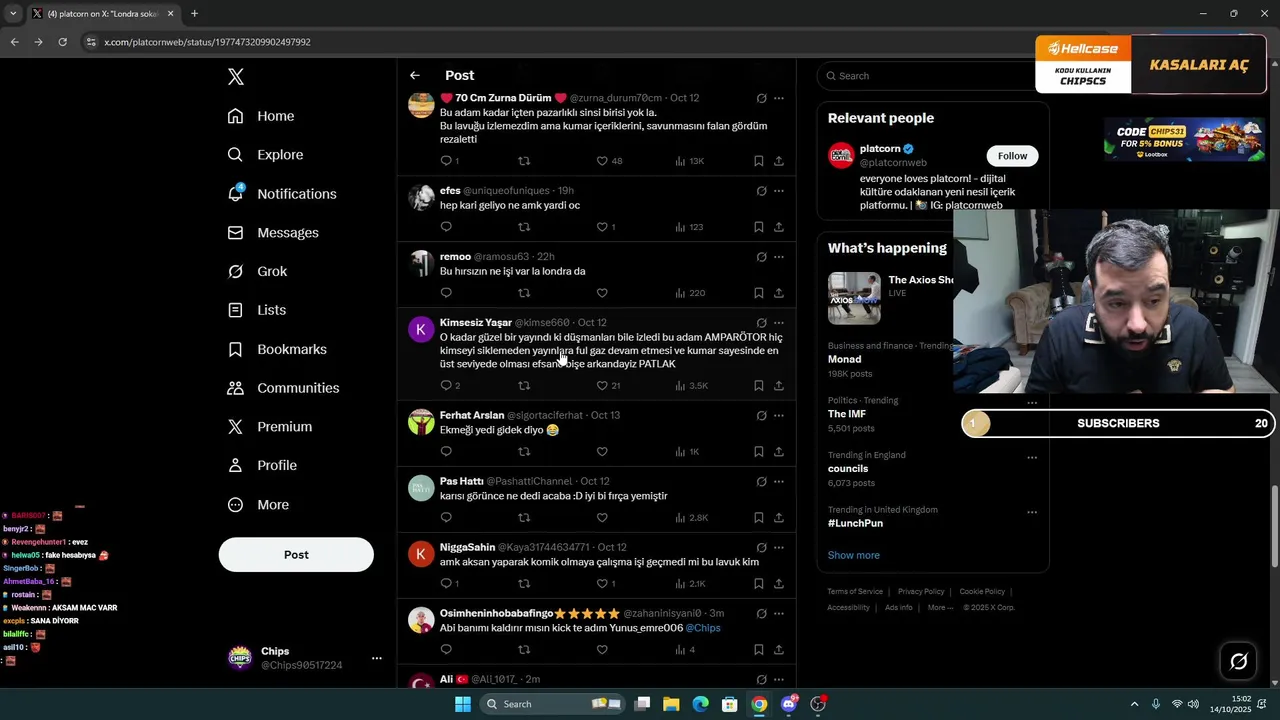This screenshot has width=1280, height=720.
Task: Open more options on Osimheninhobabafingo reply
Action: pyautogui.click(x=779, y=614)
